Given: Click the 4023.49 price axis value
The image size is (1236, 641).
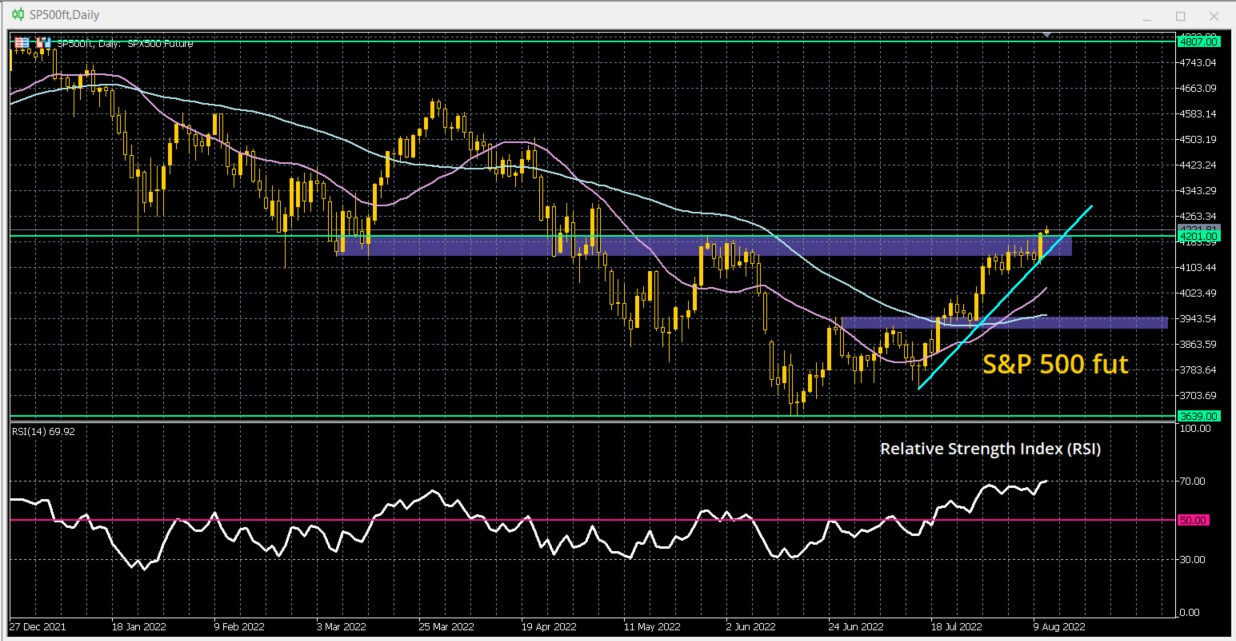Looking at the screenshot, I should coord(1197,293).
